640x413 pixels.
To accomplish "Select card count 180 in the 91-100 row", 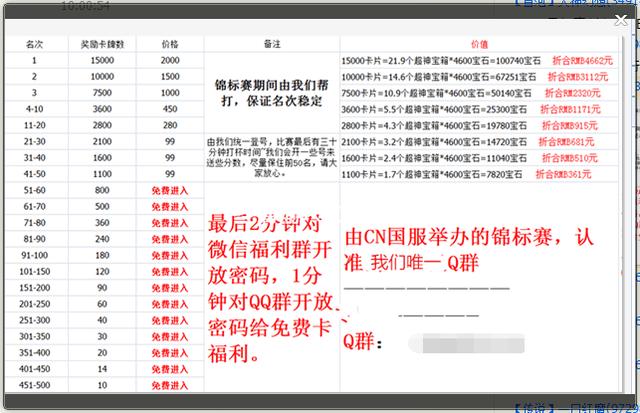I will coord(102,255).
